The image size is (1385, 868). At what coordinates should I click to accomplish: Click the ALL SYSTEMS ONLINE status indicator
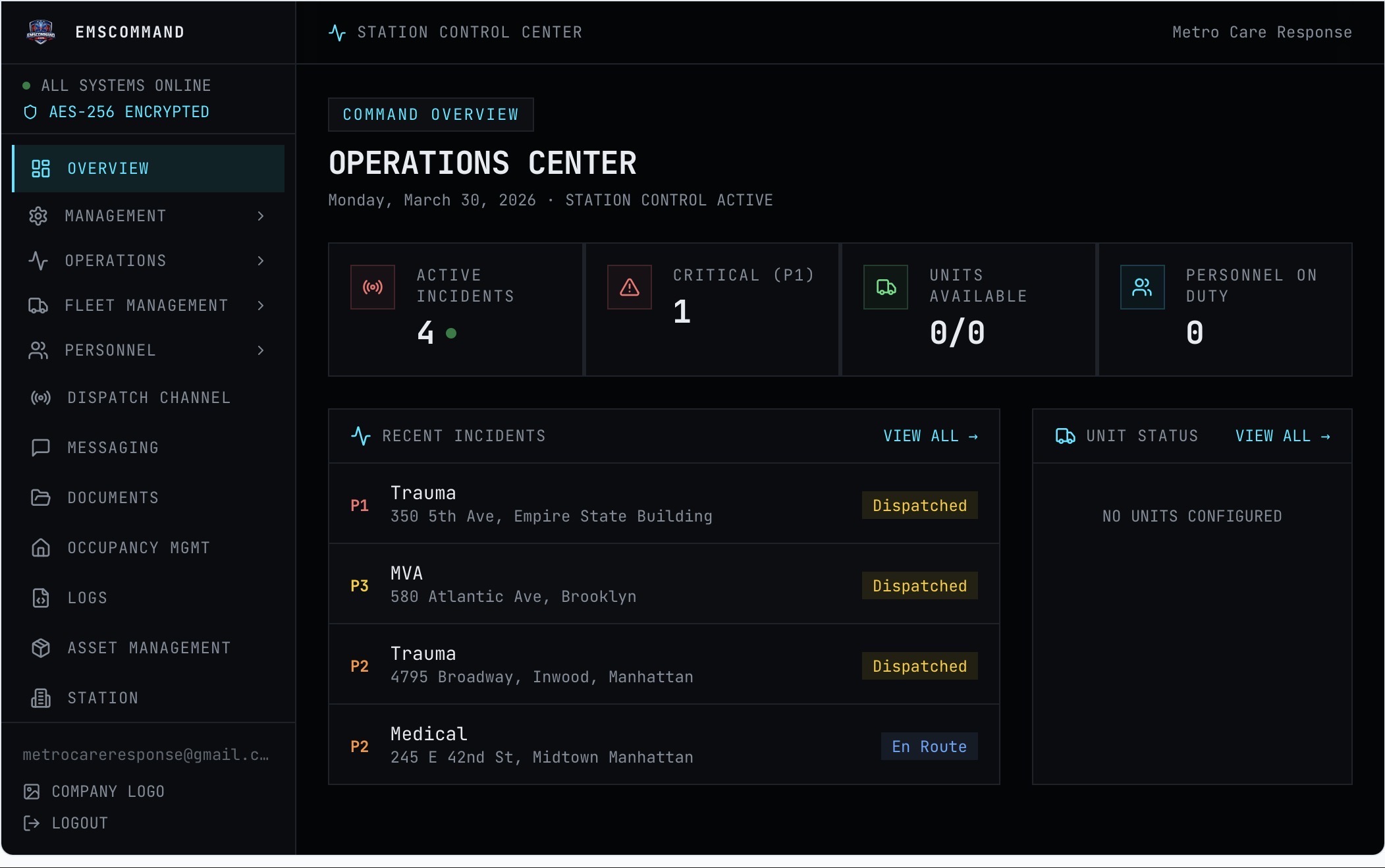pyautogui.click(x=26, y=85)
